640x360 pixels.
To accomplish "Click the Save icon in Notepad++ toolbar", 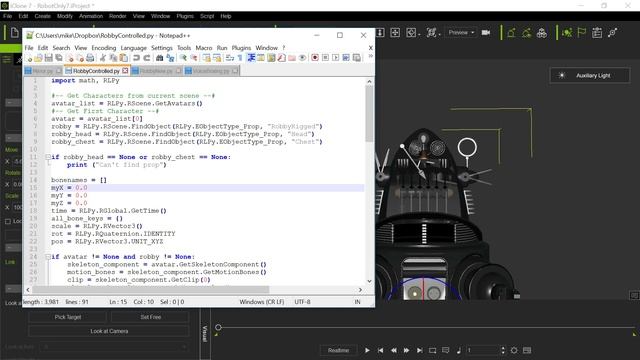I will [x=49, y=58].
